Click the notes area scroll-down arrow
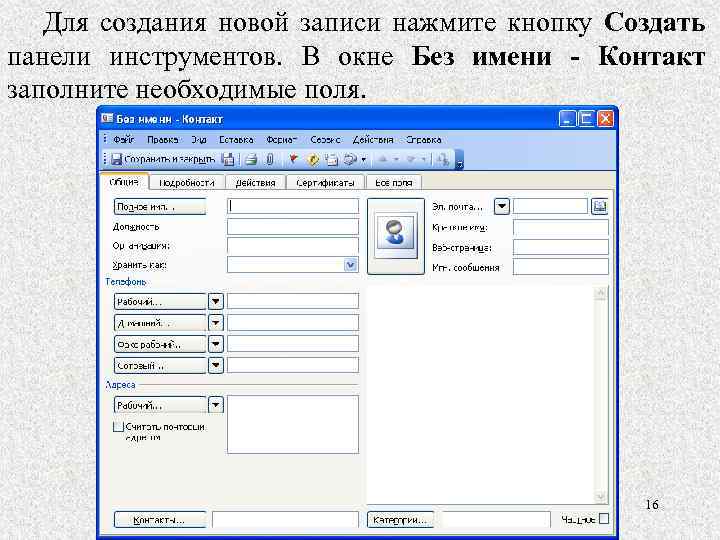 click(x=601, y=497)
